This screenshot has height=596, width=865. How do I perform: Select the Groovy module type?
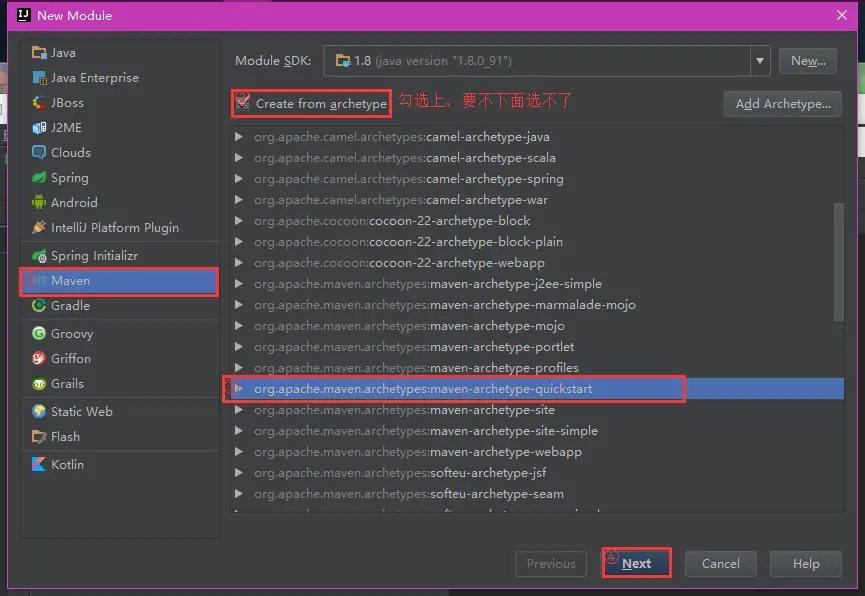63,333
